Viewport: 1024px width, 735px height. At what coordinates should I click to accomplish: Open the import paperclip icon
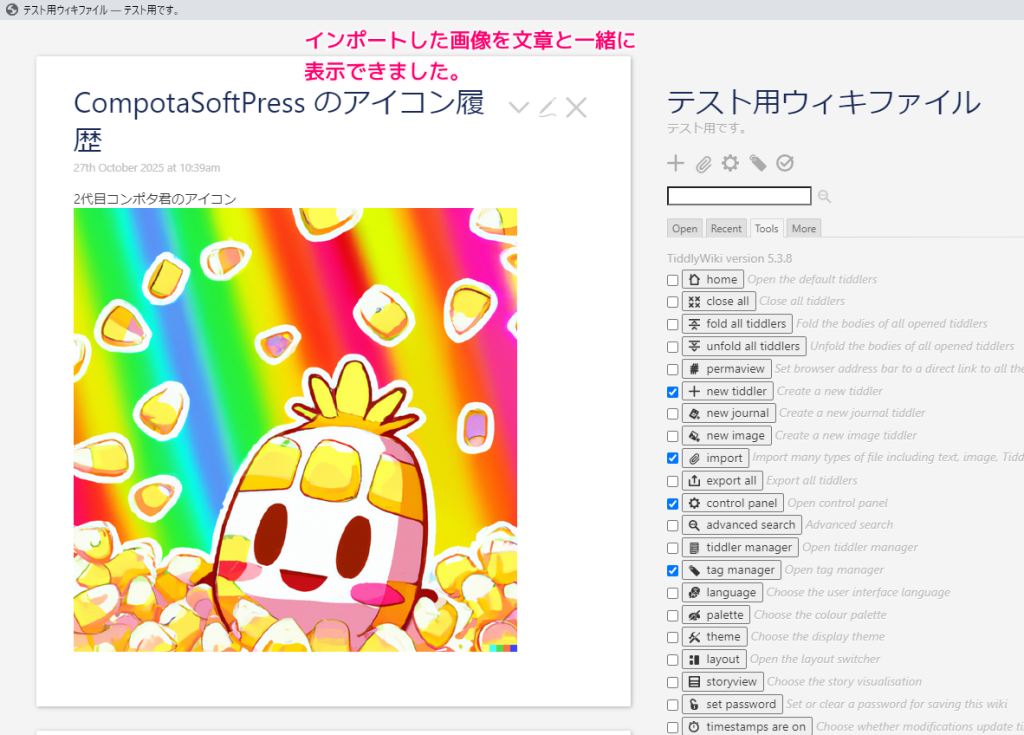coord(702,163)
